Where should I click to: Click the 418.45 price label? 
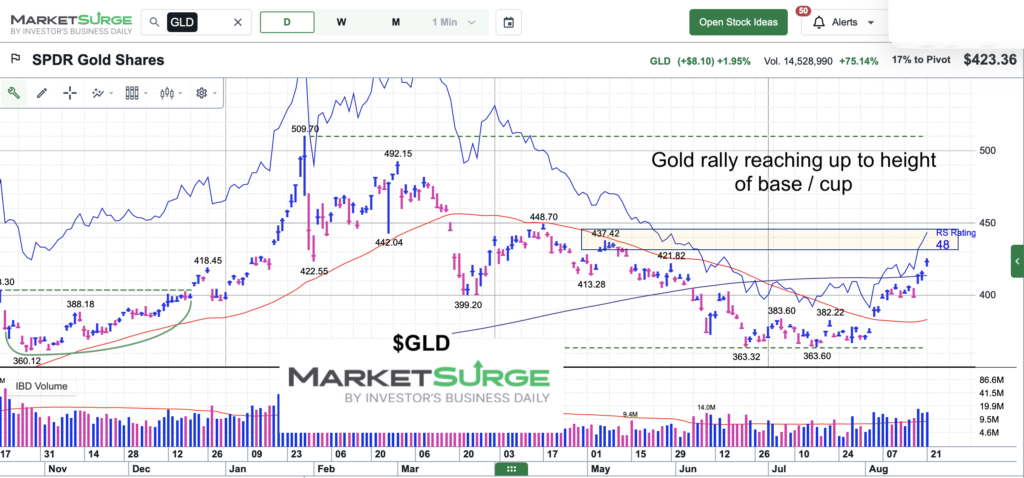click(x=208, y=261)
